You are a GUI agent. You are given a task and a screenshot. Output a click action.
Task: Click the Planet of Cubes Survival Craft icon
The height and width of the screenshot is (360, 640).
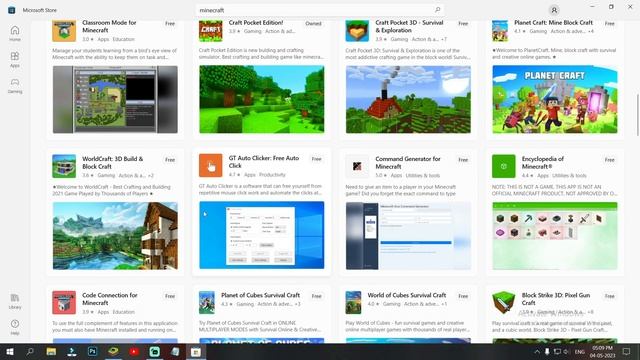click(207, 302)
